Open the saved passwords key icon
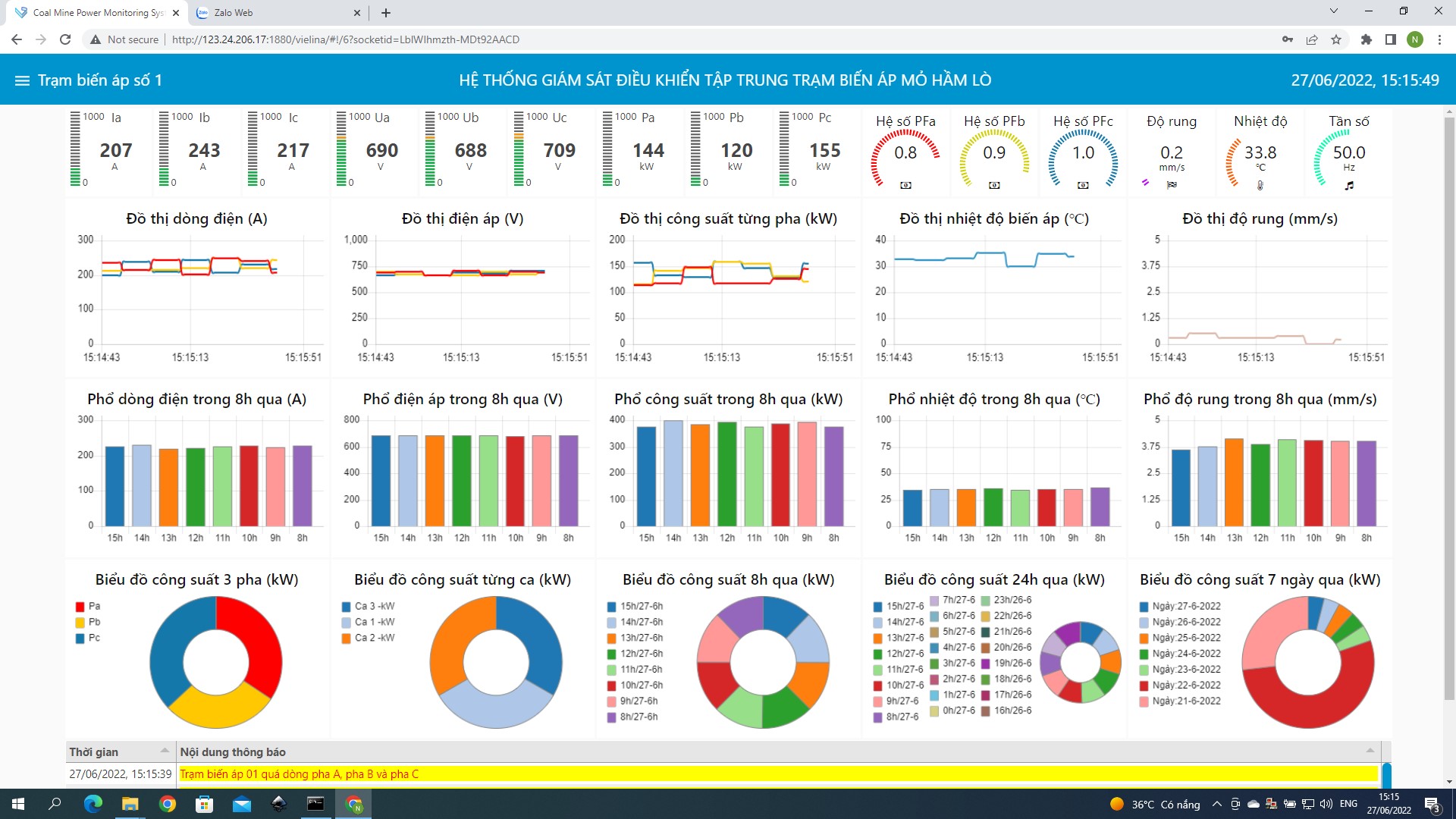1456x819 pixels. (1288, 39)
